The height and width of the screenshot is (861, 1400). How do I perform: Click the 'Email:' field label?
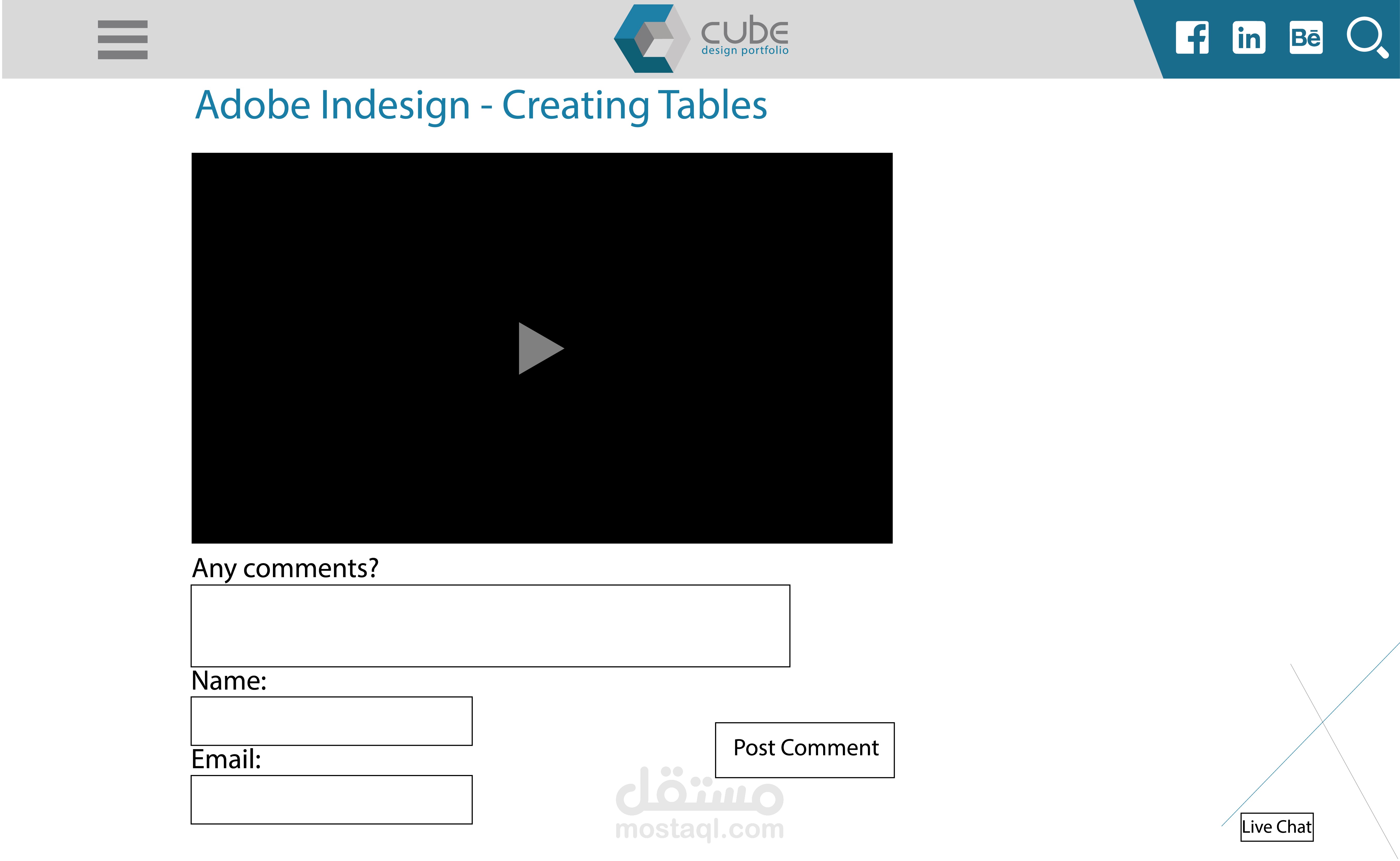(x=226, y=759)
